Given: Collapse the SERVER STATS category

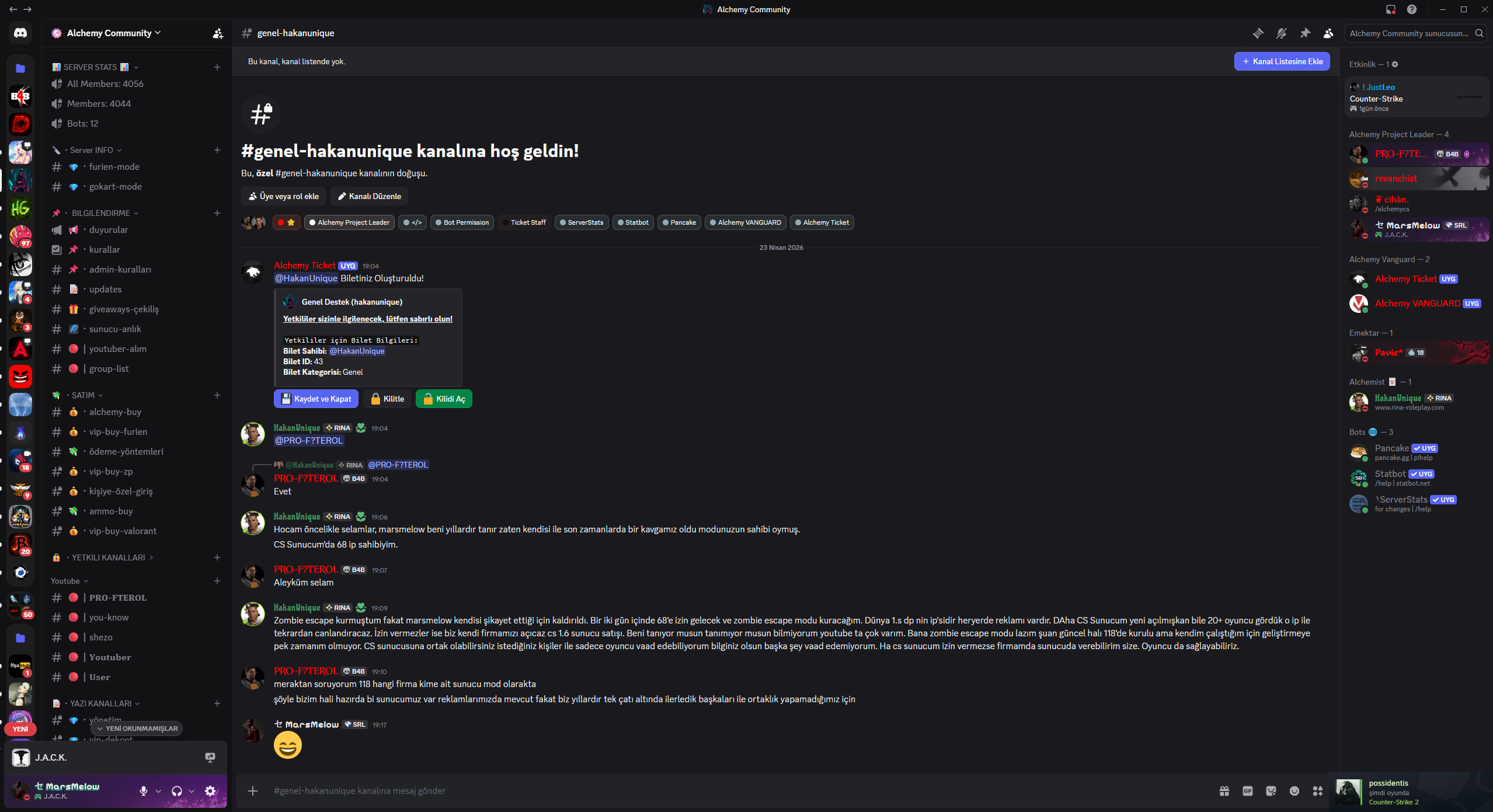Looking at the screenshot, I should (x=95, y=67).
